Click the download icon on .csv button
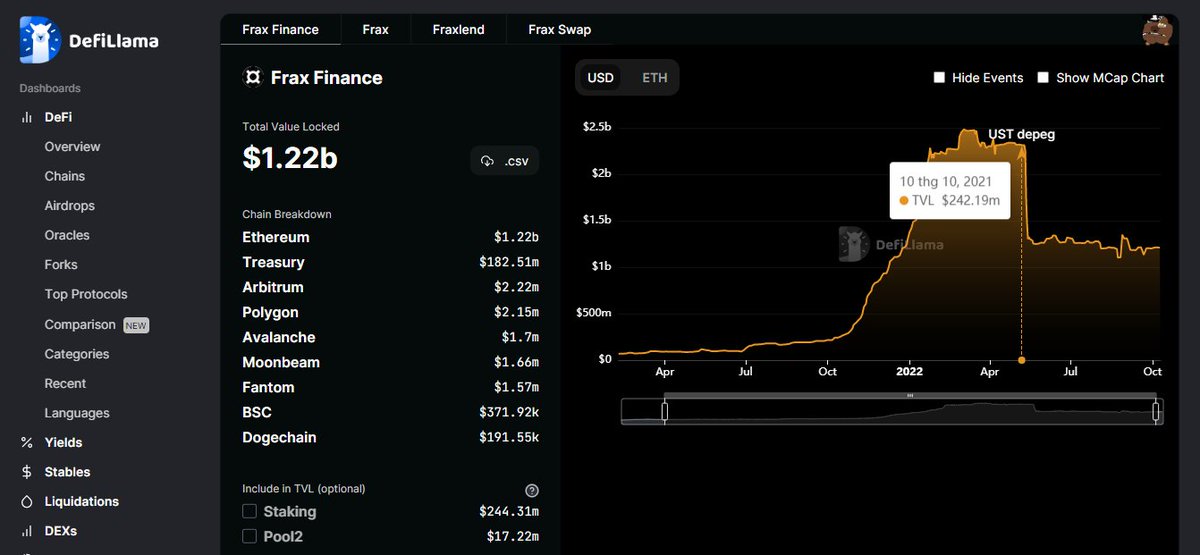Viewport: 1200px width, 555px height. point(488,161)
